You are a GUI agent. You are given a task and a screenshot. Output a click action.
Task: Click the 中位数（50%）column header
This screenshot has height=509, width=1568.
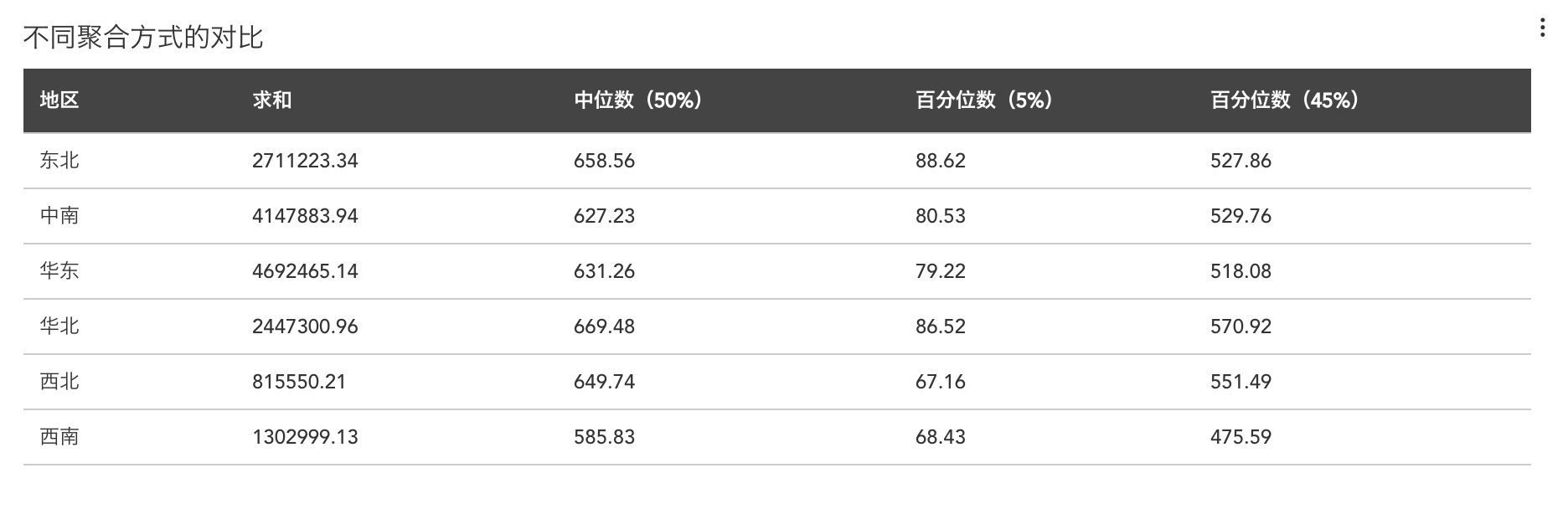(638, 100)
